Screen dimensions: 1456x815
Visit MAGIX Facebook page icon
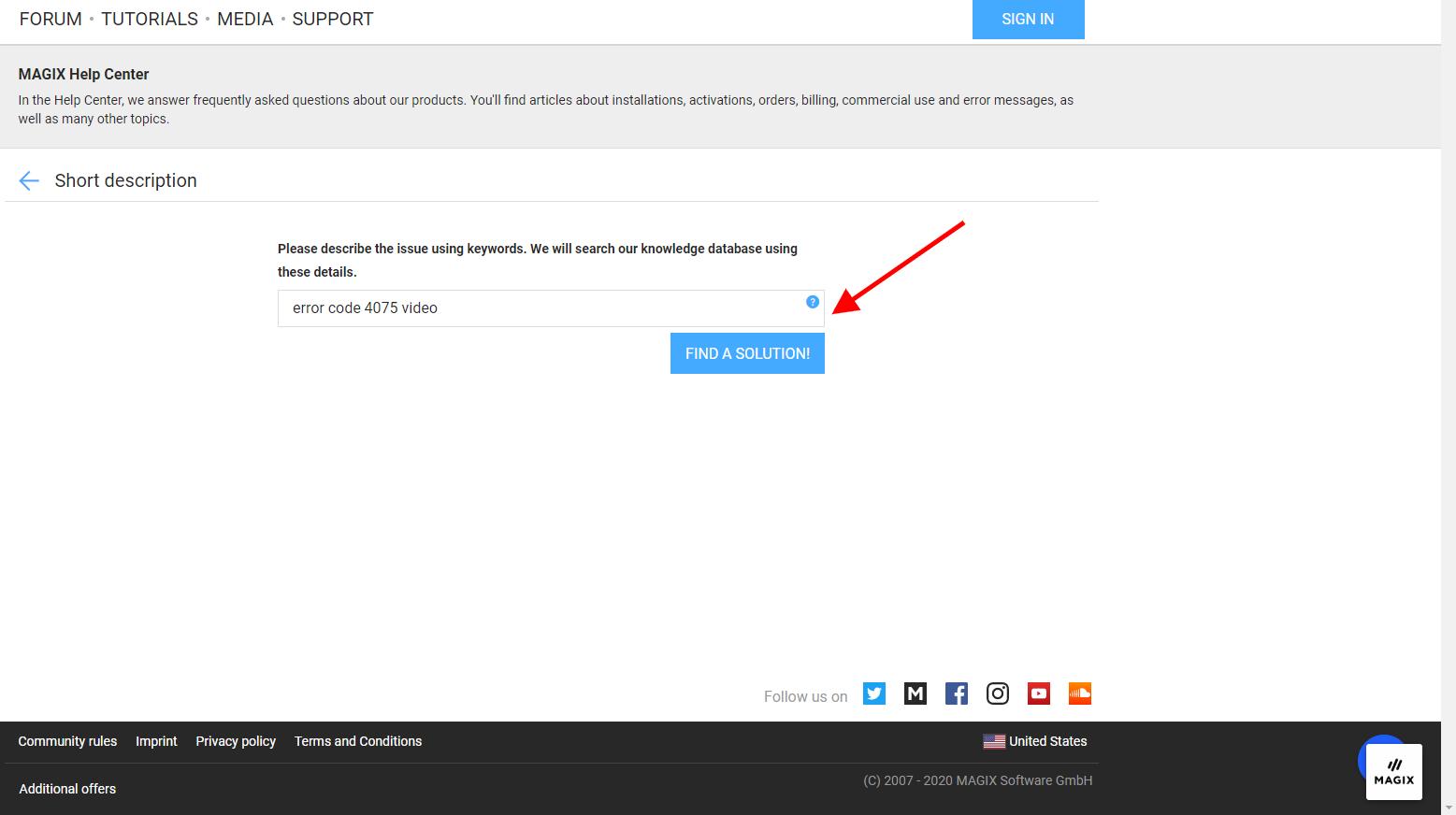tap(957, 693)
